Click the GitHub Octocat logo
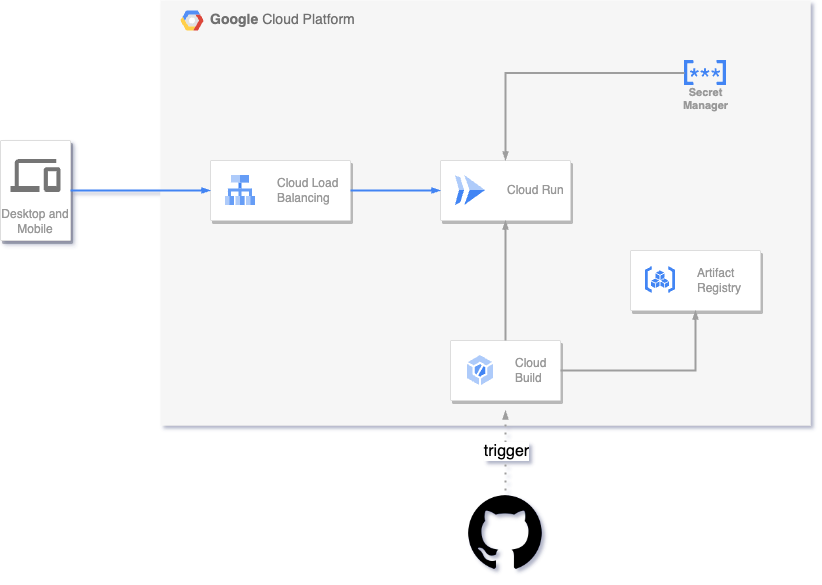Image resolution: width=822 pixels, height=585 pixels. coord(505,533)
